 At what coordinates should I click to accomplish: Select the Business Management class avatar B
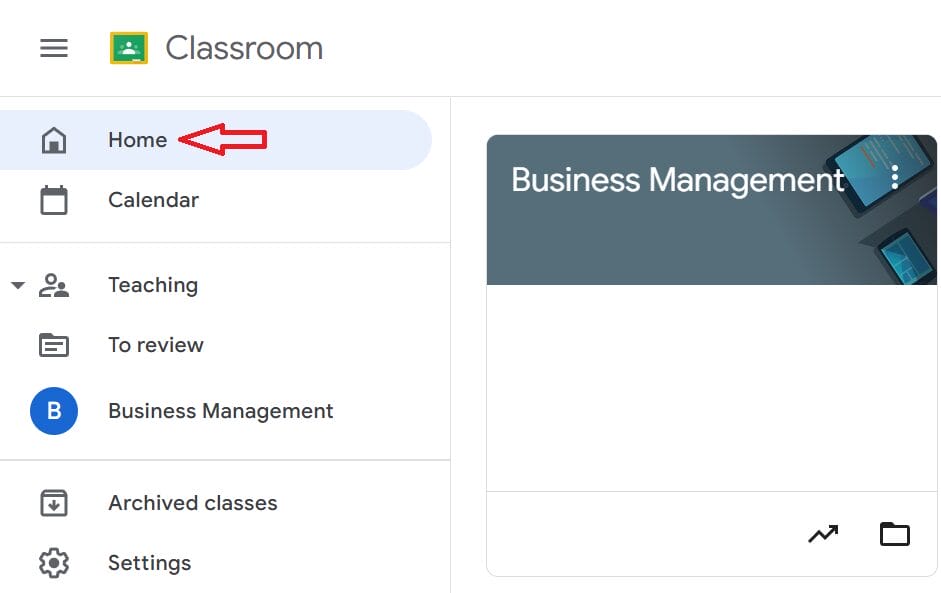click(55, 410)
